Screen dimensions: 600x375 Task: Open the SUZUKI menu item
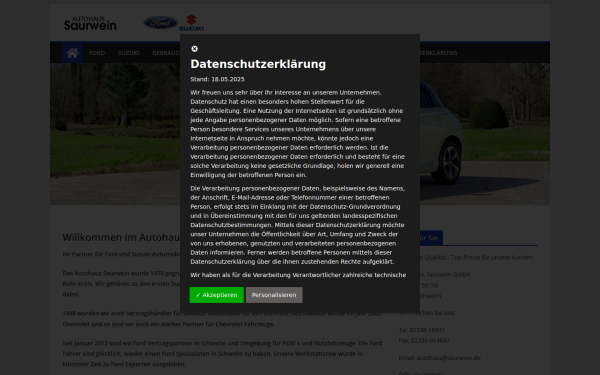click(x=128, y=53)
